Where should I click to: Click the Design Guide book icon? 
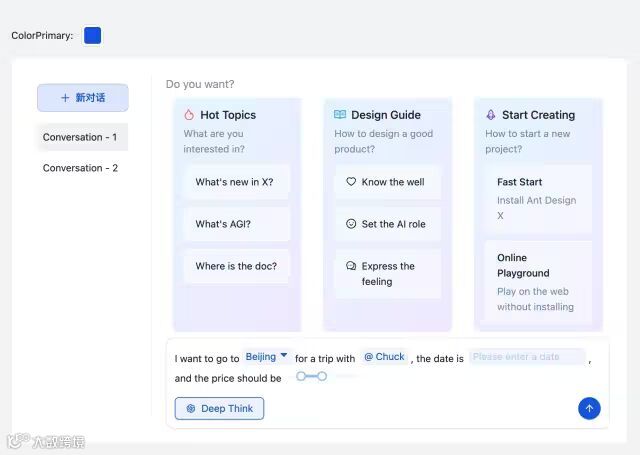tap(340, 114)
